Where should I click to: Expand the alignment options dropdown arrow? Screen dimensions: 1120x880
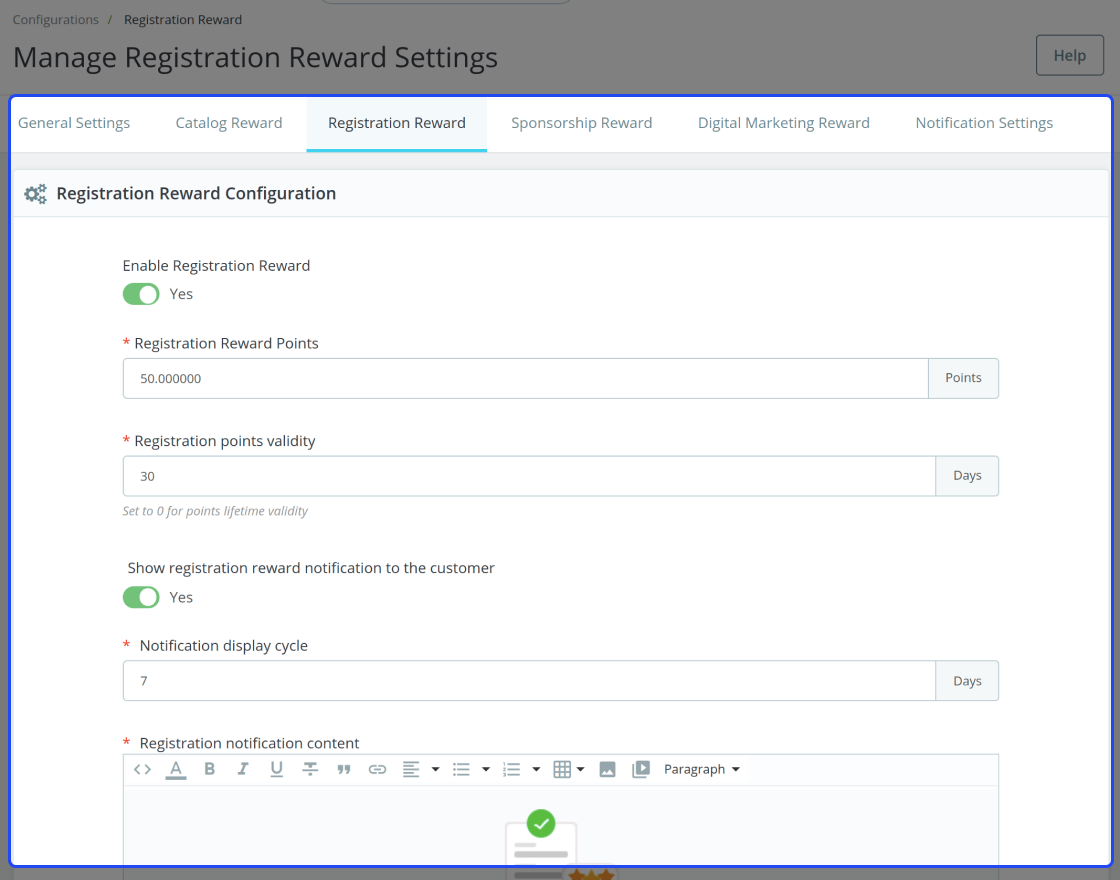coord(435,769)
